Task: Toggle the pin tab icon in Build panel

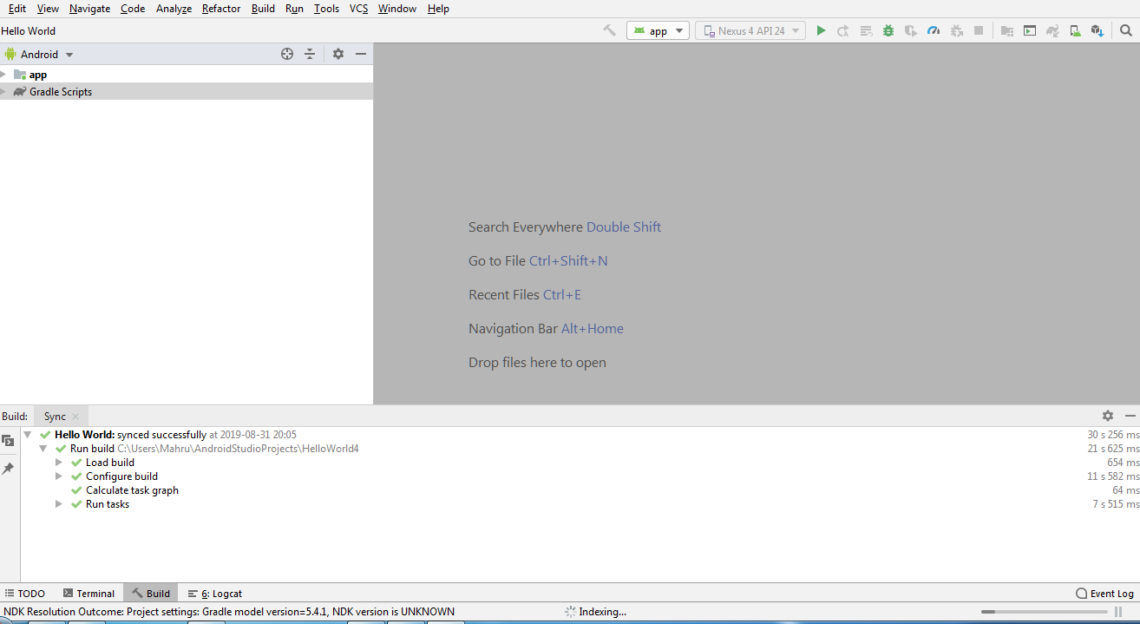Action: pyautogui.click(x=8, y=468)
